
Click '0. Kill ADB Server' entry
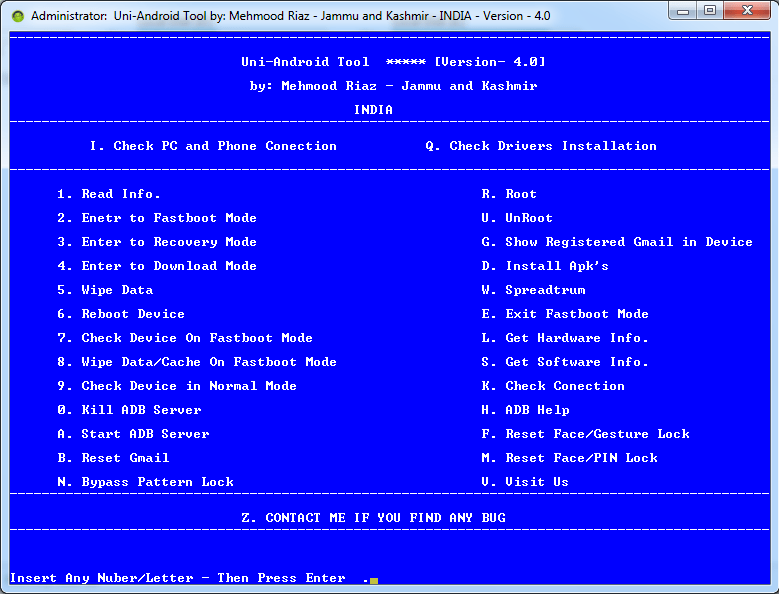(x=129, y=410)
